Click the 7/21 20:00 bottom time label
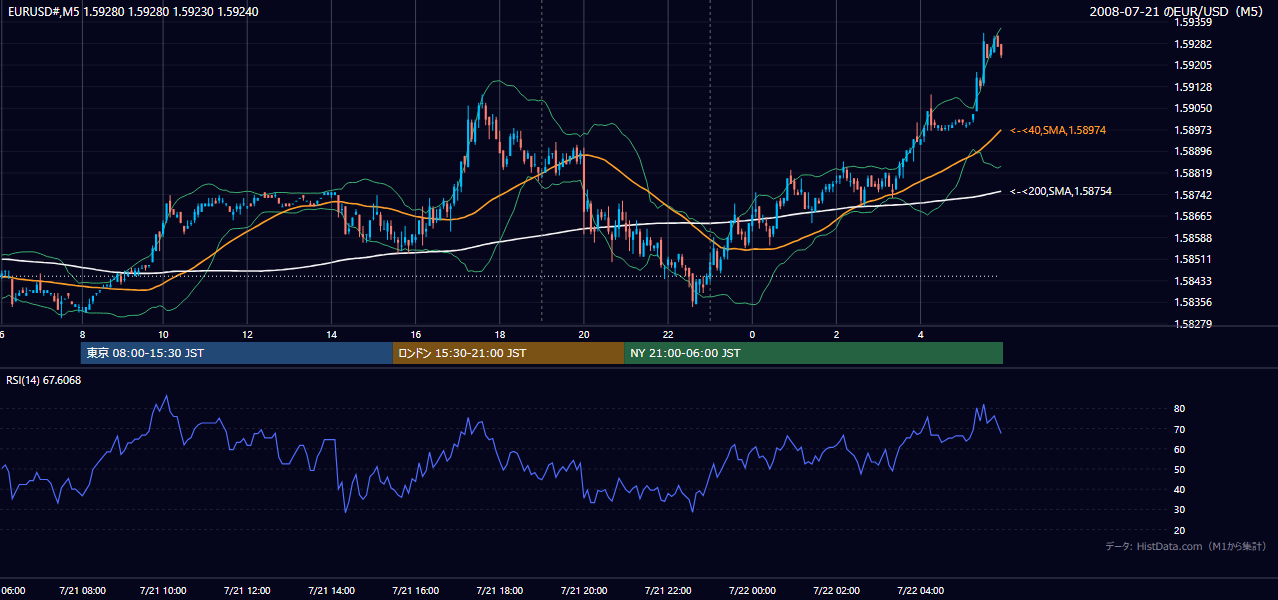 point(586,591)
